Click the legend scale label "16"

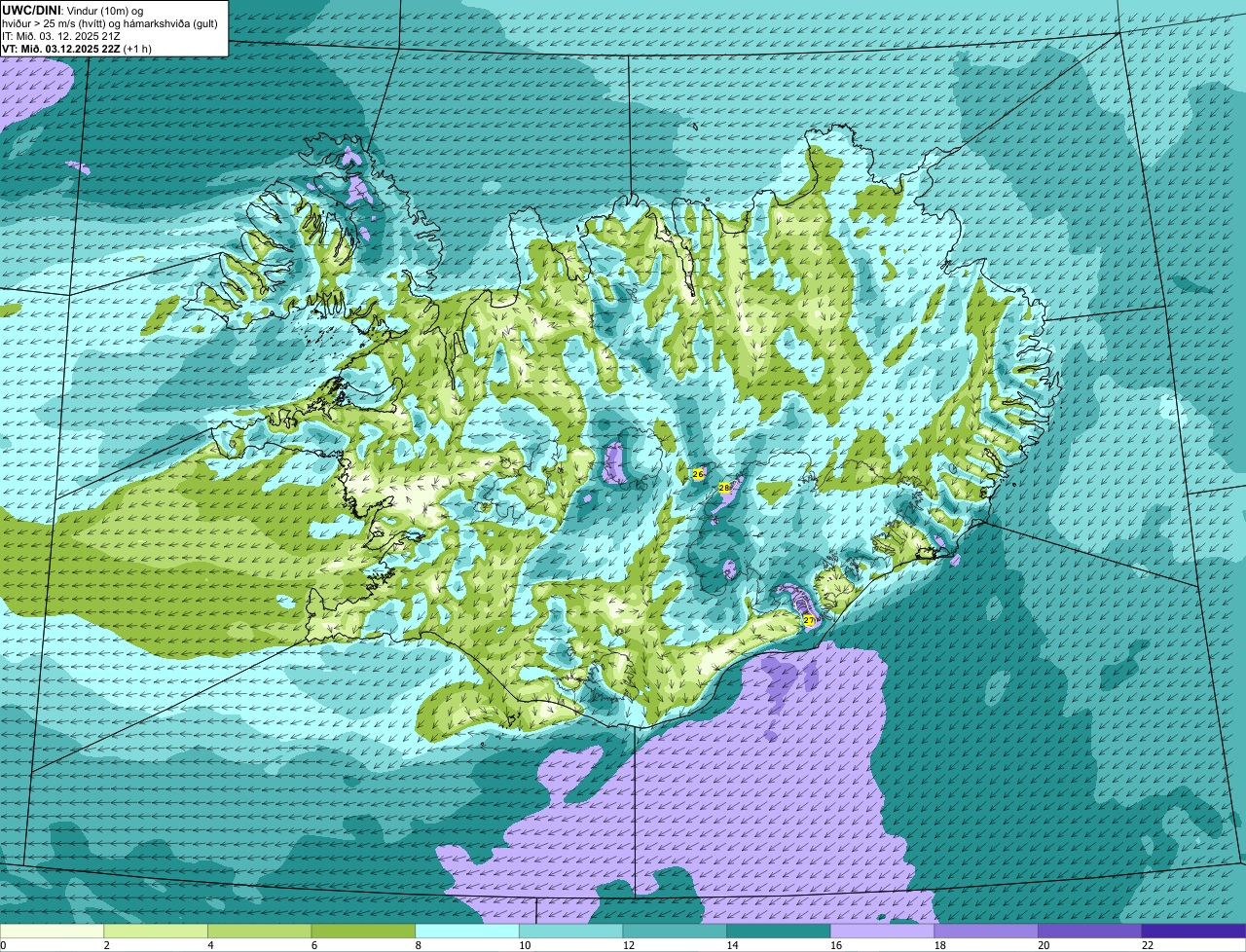pyautogui.click(x=836, y=945)
